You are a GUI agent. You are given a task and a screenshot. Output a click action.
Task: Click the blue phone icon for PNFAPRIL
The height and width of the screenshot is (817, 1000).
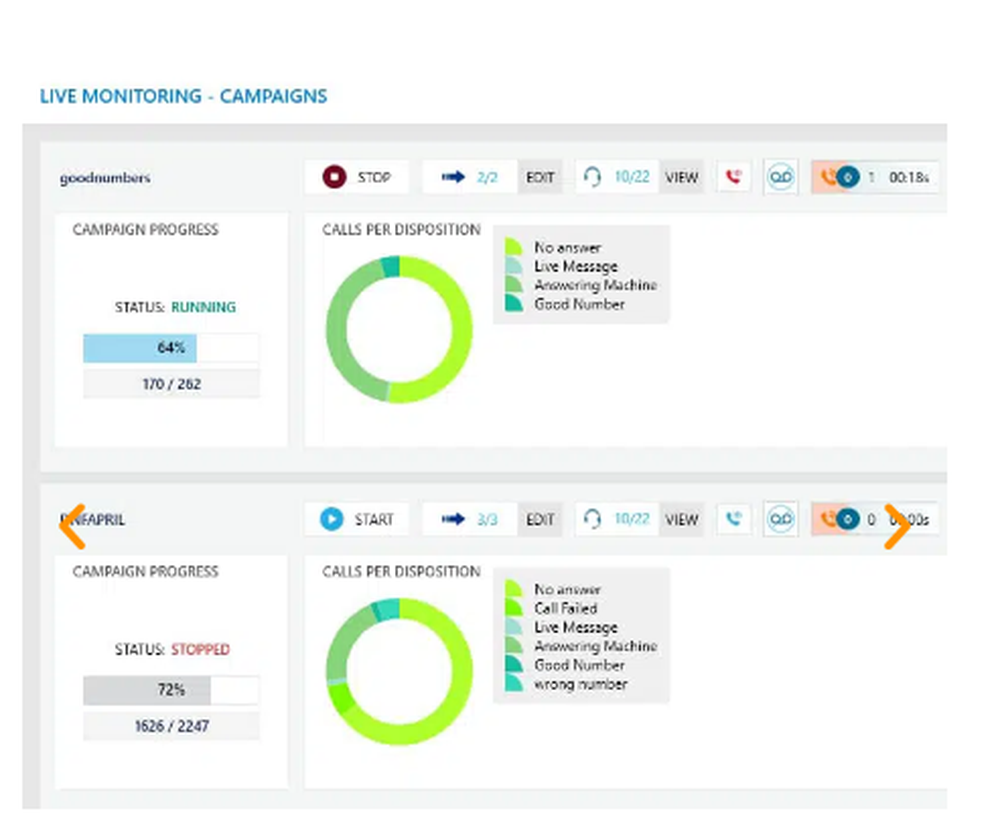(x=733, y=519)
